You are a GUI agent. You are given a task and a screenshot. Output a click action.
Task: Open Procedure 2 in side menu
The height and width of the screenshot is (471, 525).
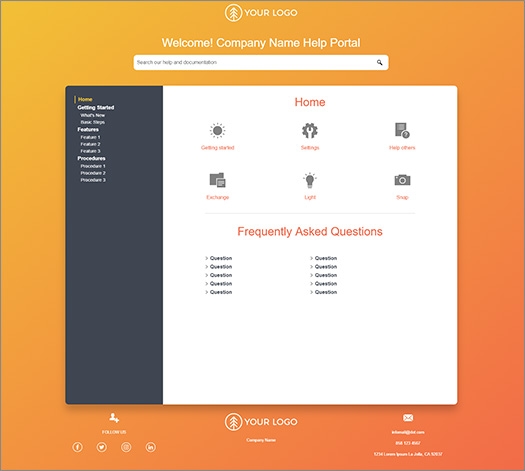pyautogui.click(x=93, y=173)
